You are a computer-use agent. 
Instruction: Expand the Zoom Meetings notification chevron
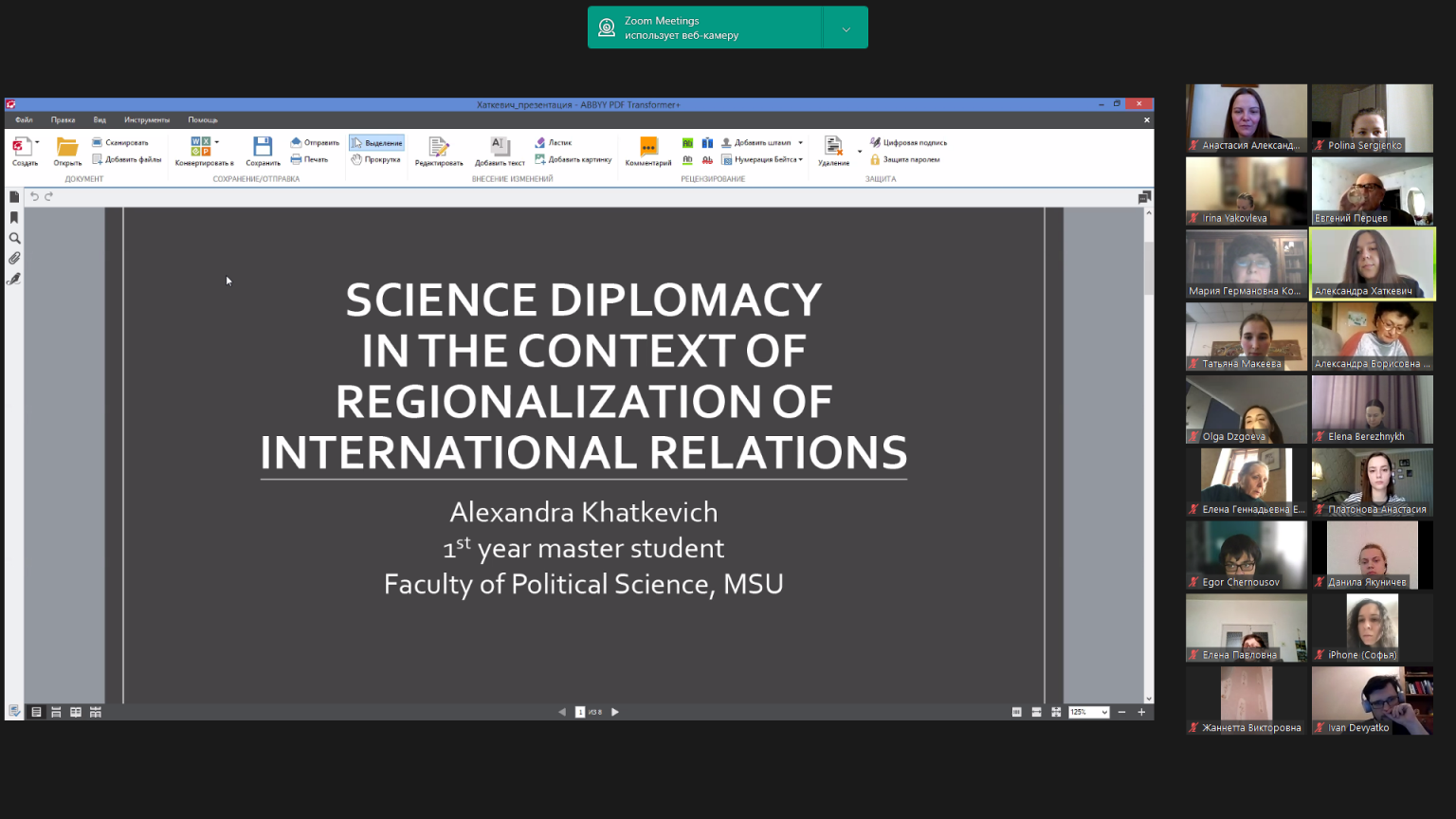pos(846,28)
